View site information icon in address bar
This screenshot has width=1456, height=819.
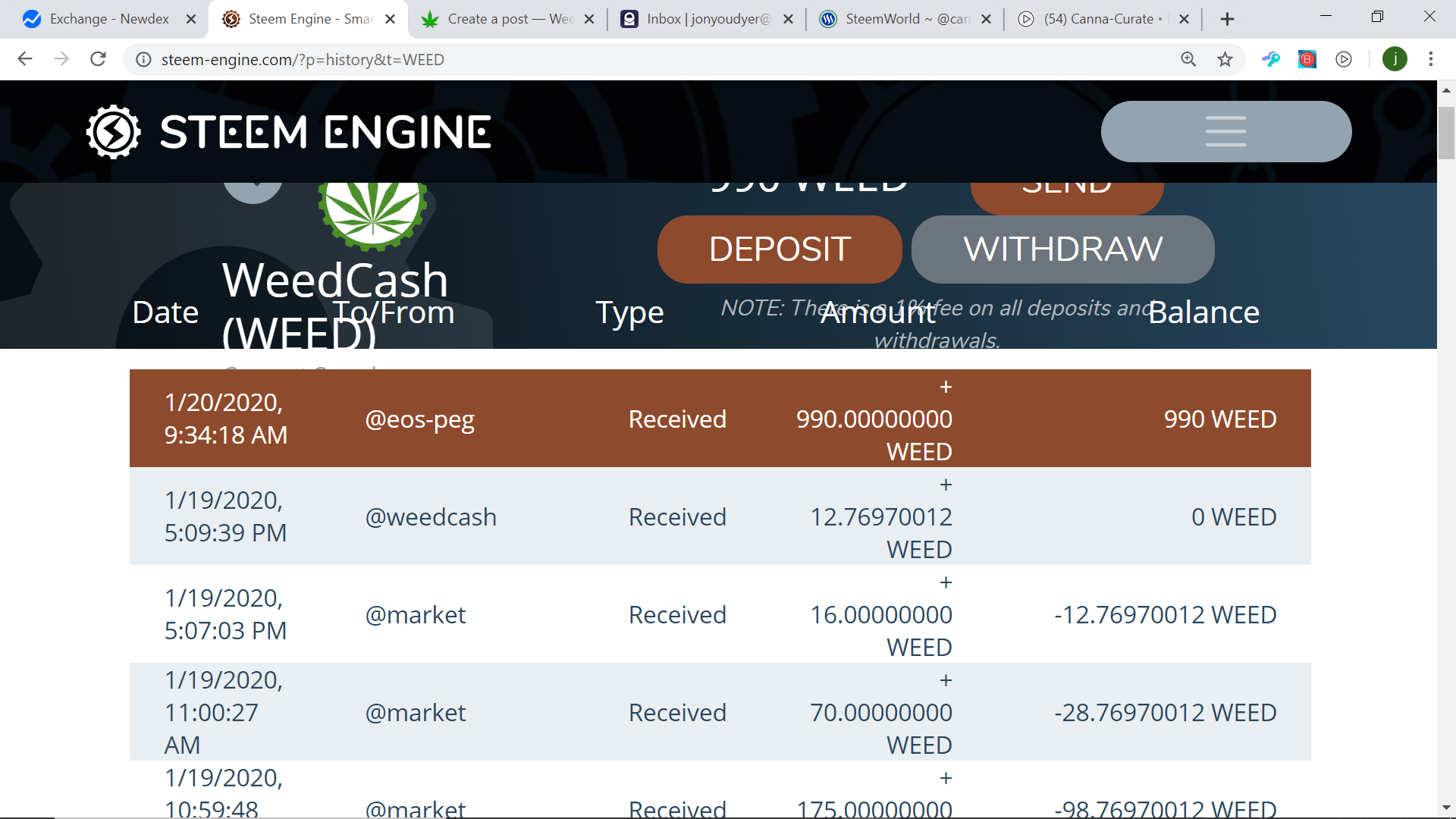(143, 59)
